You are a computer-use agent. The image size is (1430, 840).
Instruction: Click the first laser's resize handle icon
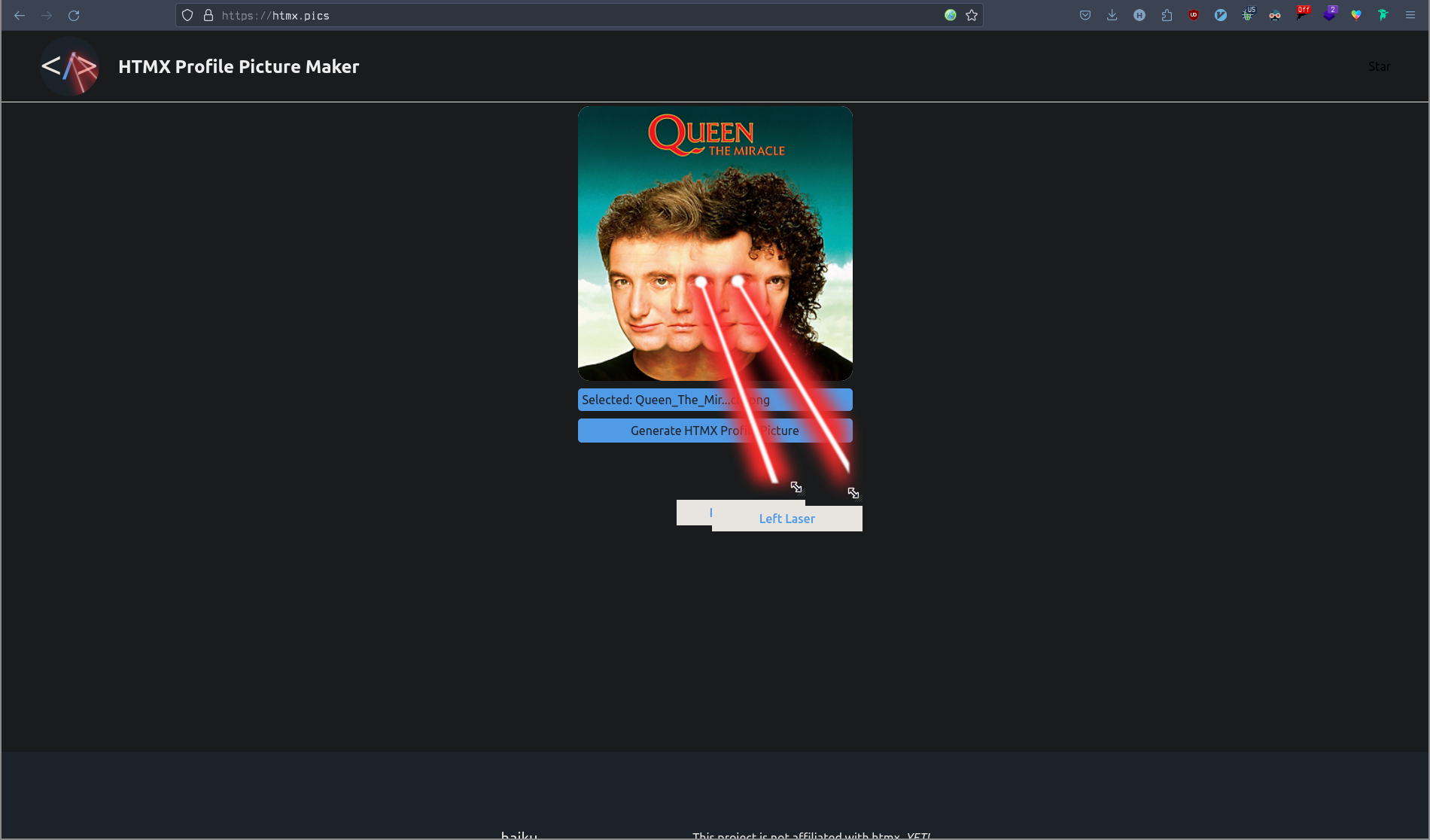[x=796, y=487]
